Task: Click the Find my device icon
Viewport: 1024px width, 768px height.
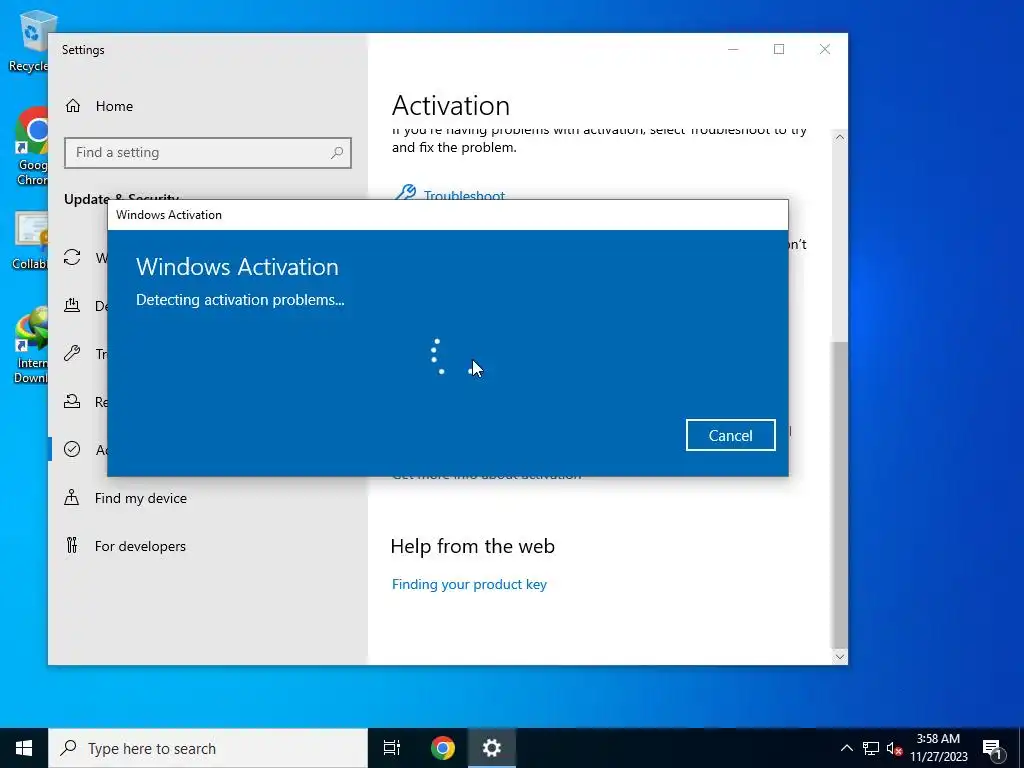Action: tap(72, 498)
